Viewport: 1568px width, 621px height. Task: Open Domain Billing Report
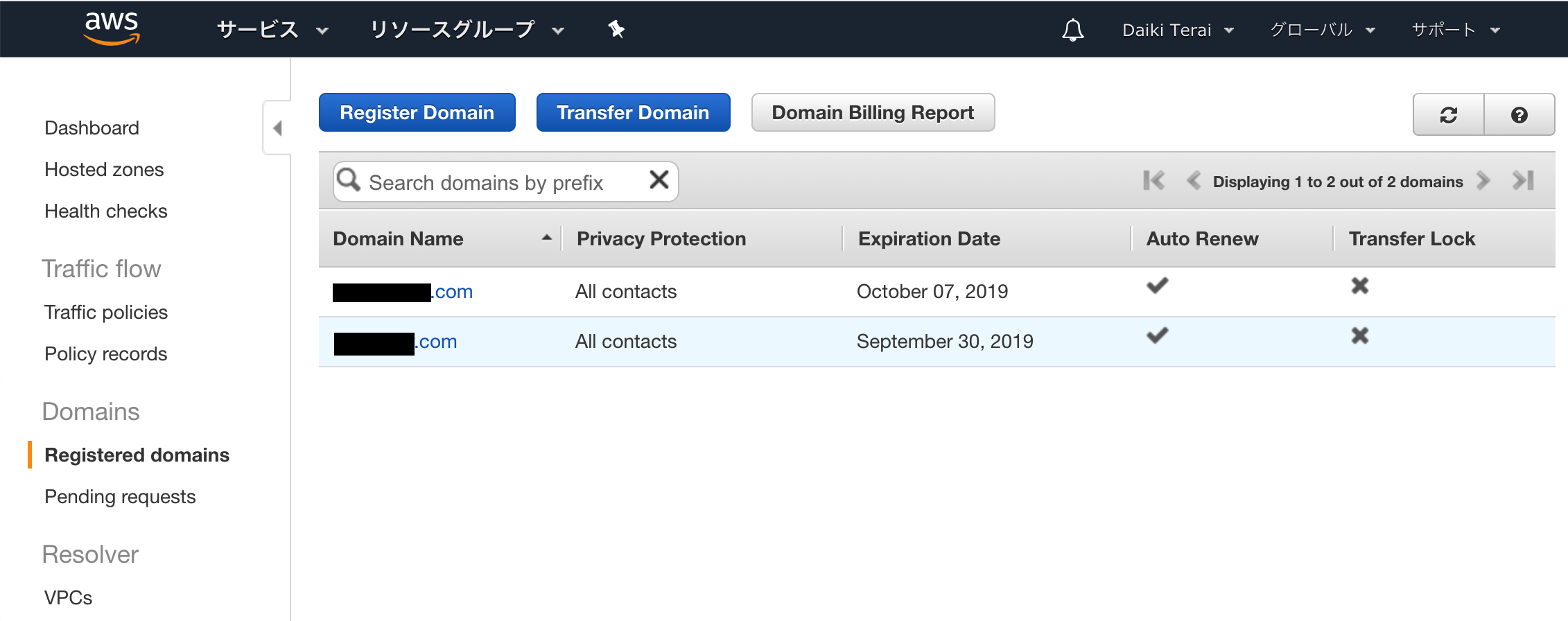[x=873, y=112]
